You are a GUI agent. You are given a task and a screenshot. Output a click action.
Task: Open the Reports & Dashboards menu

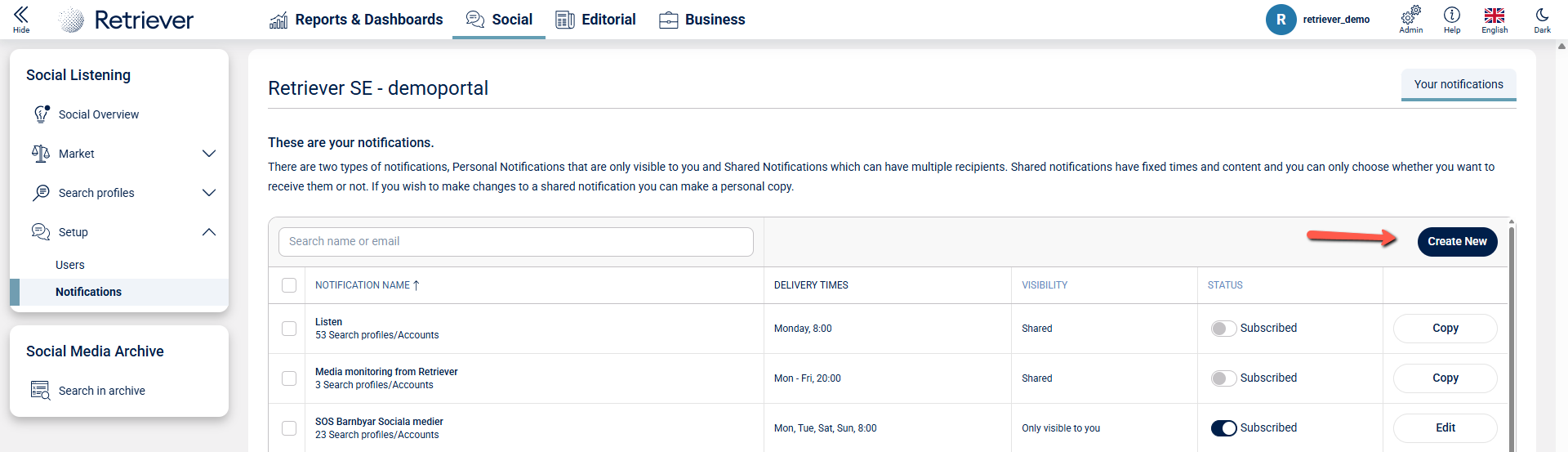coord(356,20)
